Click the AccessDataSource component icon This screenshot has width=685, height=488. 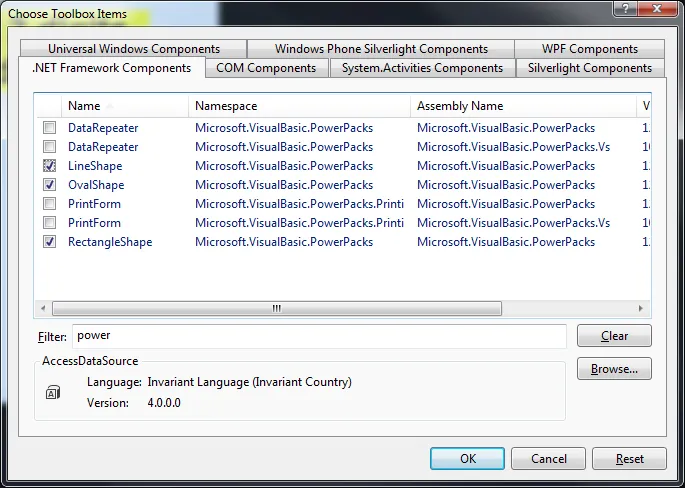click(x=53, y=392)
